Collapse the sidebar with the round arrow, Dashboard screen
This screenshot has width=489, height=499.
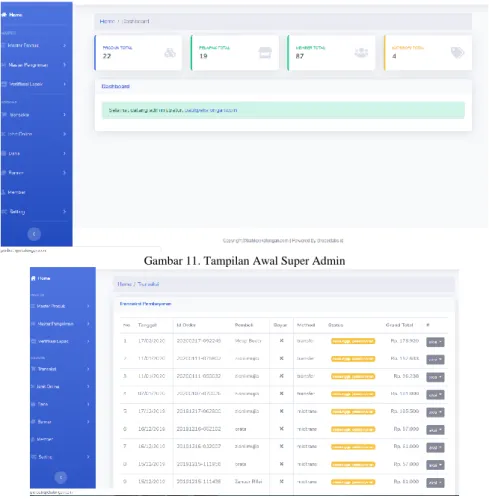(34, 234)
